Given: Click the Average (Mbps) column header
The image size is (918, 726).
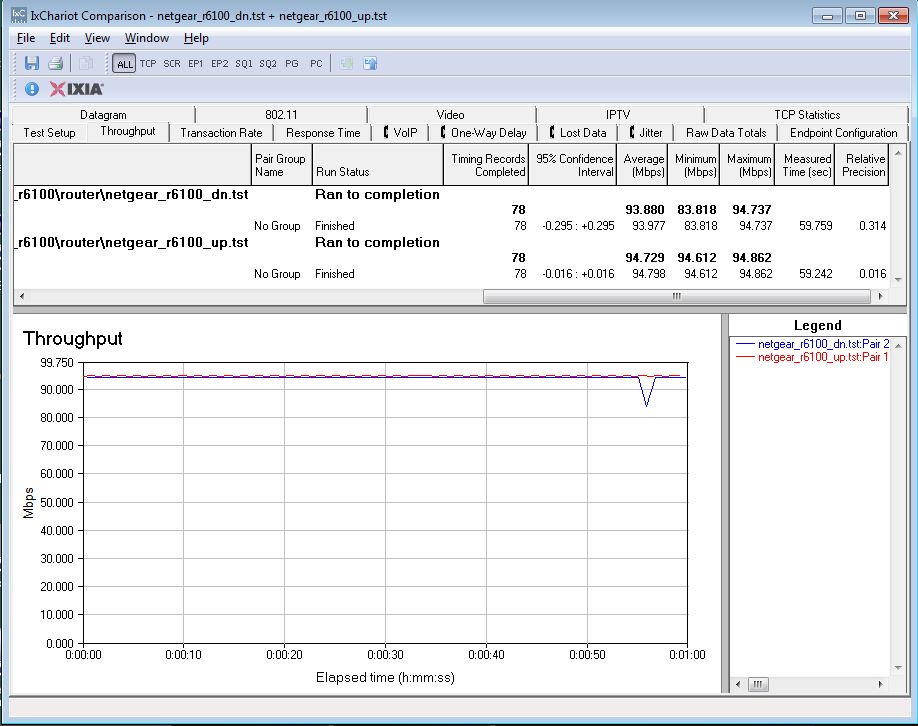Looking at the screenshot, I should click(x=642, y=165).
